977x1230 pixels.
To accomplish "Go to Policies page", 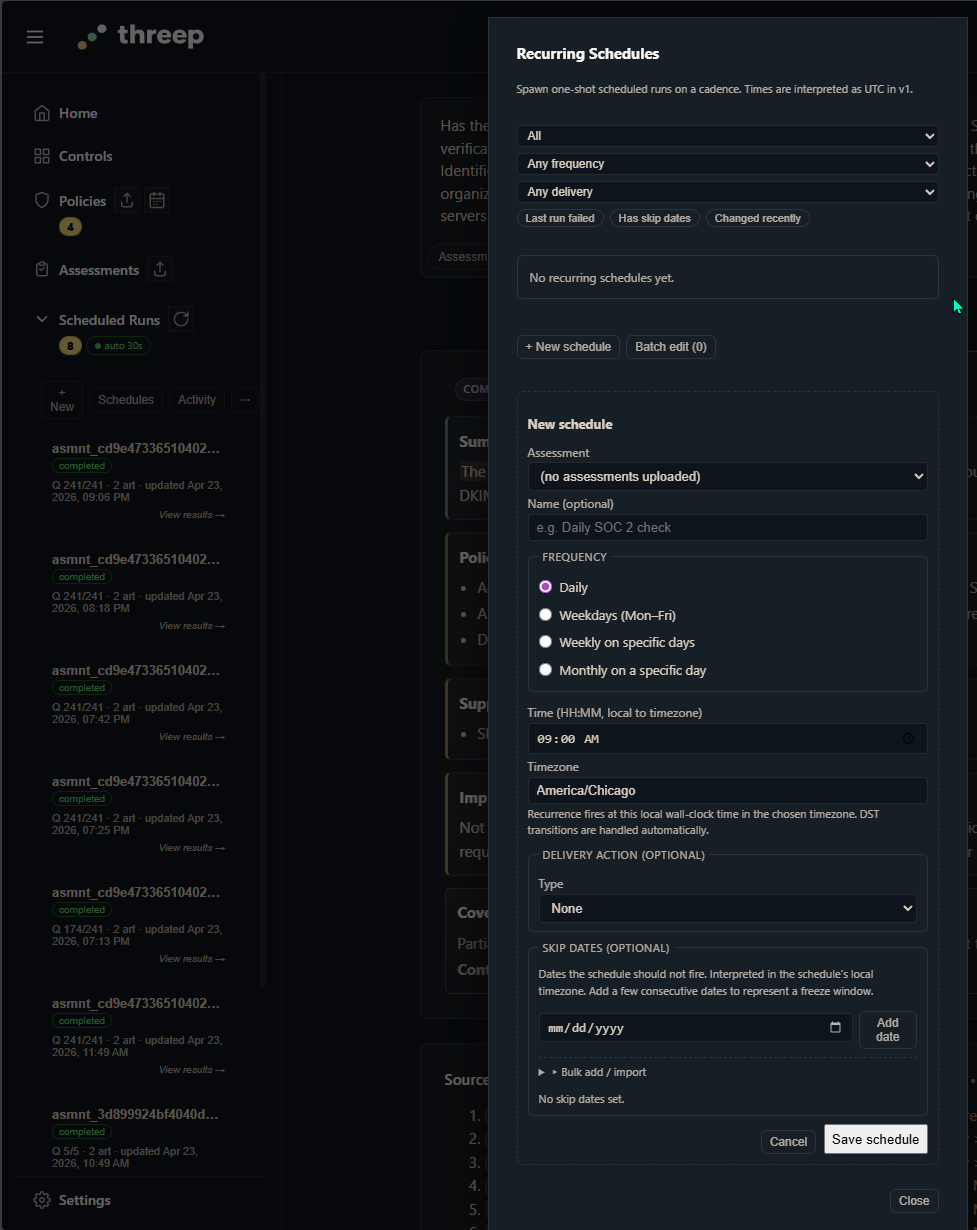I will (x=82, y=201).
